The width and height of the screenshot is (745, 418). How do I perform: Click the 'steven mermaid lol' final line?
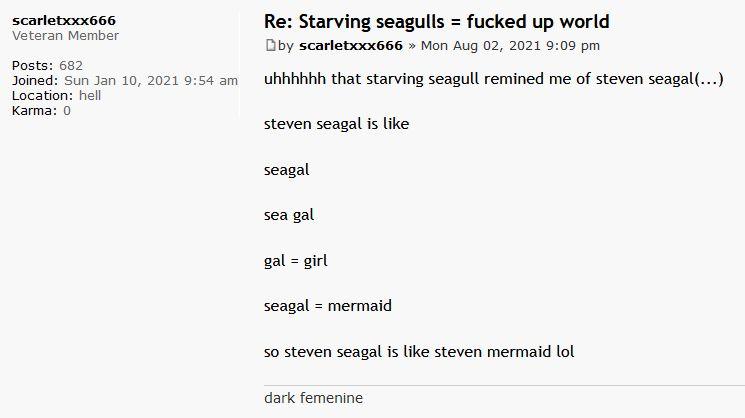click(419, 352)
